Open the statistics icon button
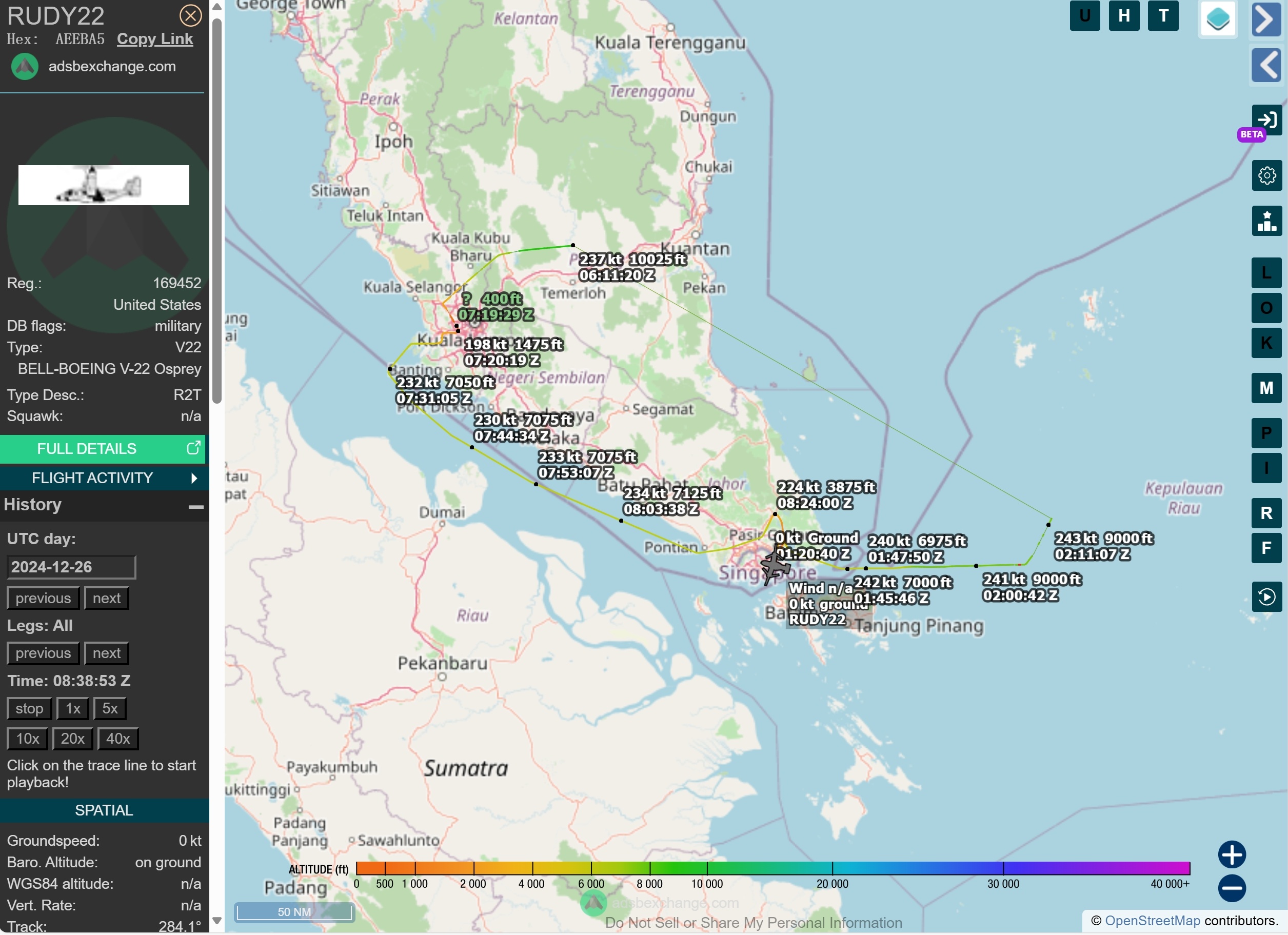The image size is (1288, 935). [x=1266, y=221]
